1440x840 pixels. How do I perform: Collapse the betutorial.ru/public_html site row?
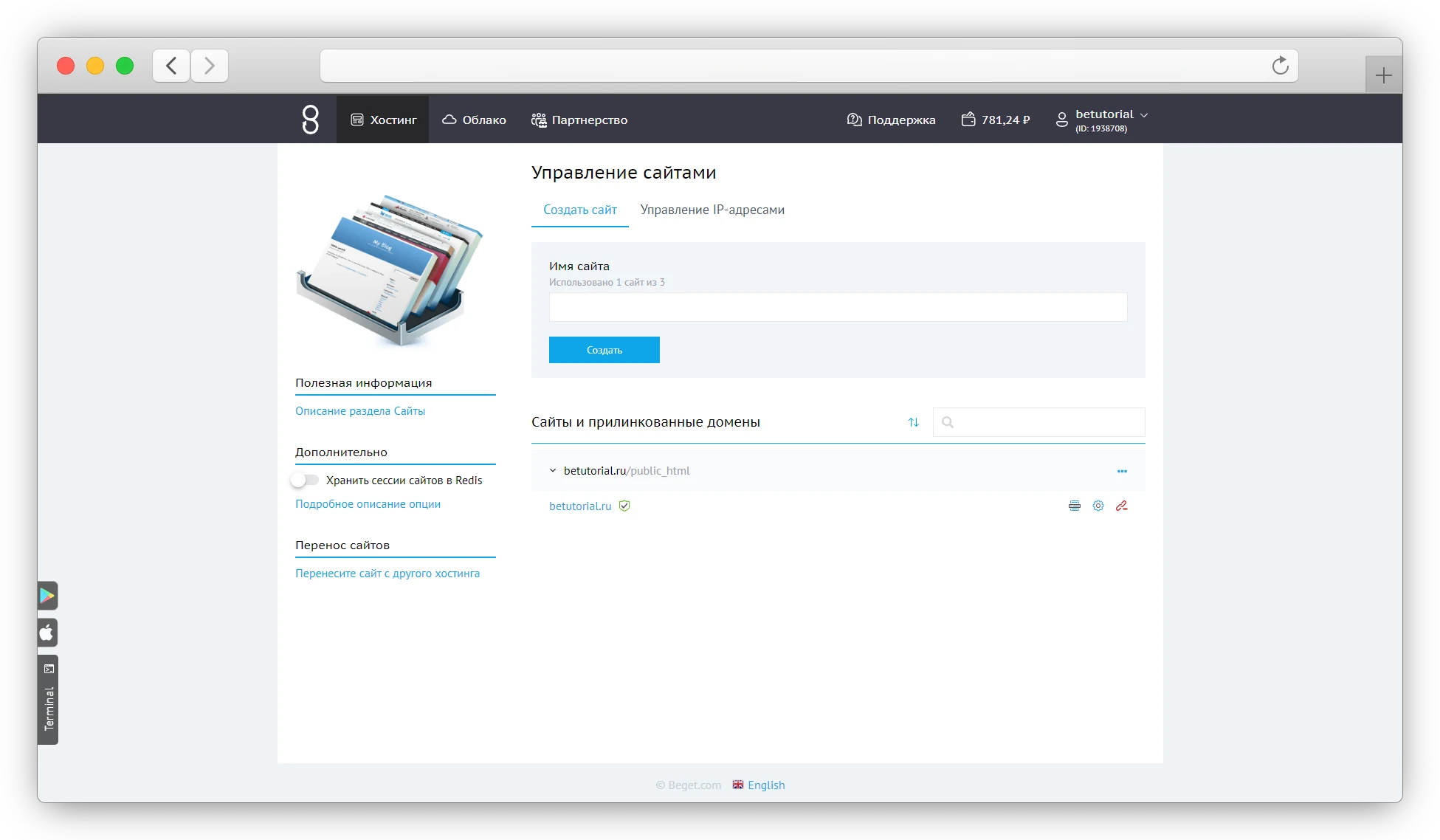point(552,471)
